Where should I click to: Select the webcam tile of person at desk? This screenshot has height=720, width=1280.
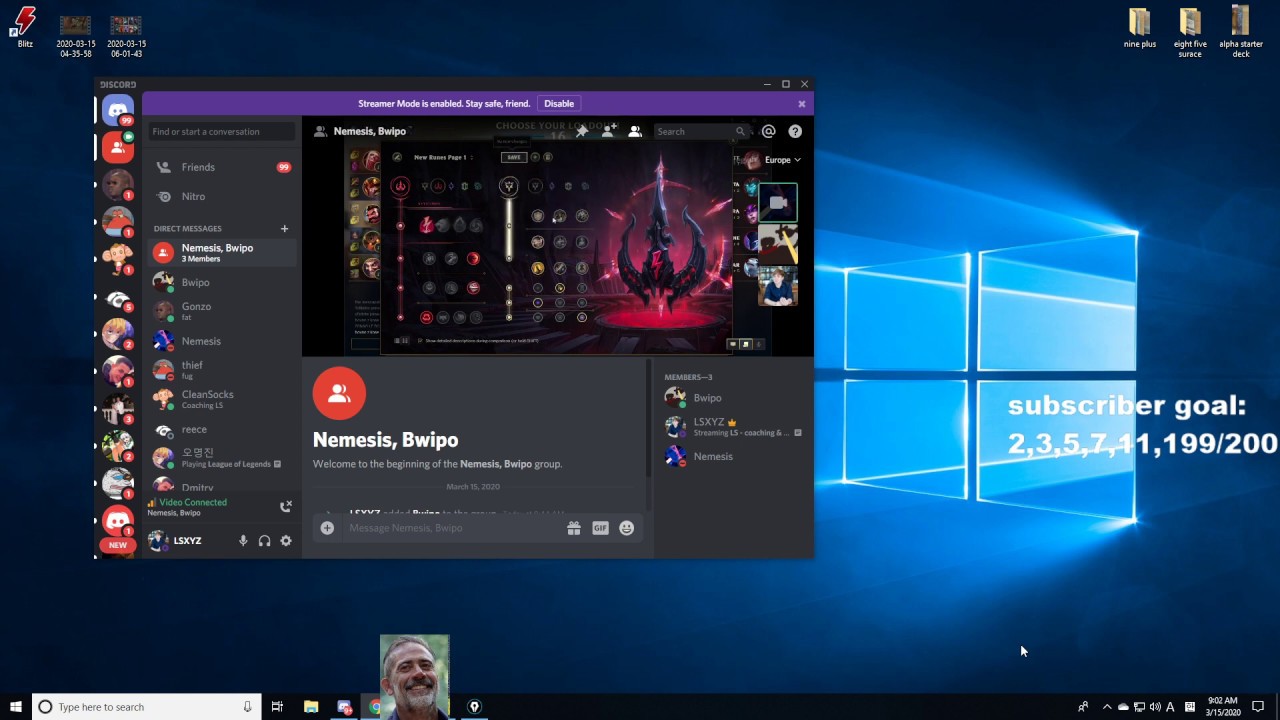(x=778, y=286)
